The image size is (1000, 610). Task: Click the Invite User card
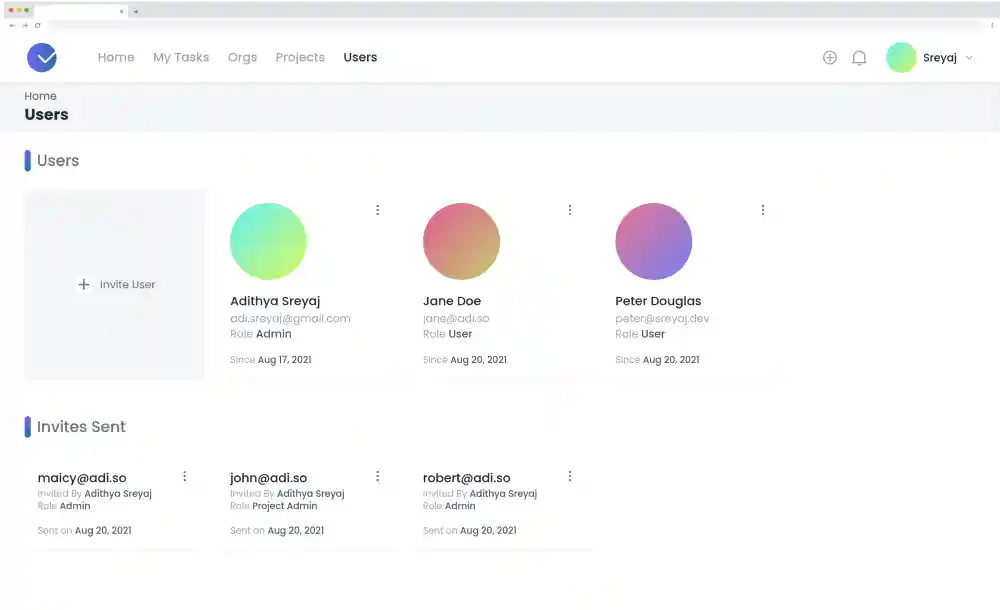(x=114, y=284)
